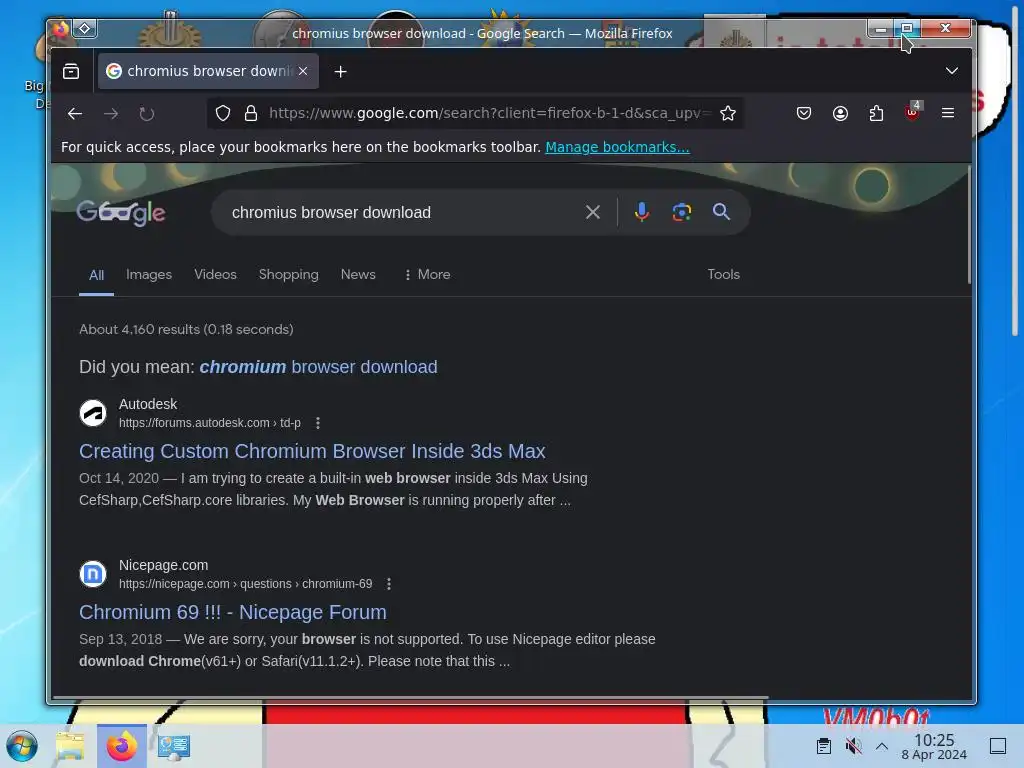Expand the More search categories menu

(427, 274)
